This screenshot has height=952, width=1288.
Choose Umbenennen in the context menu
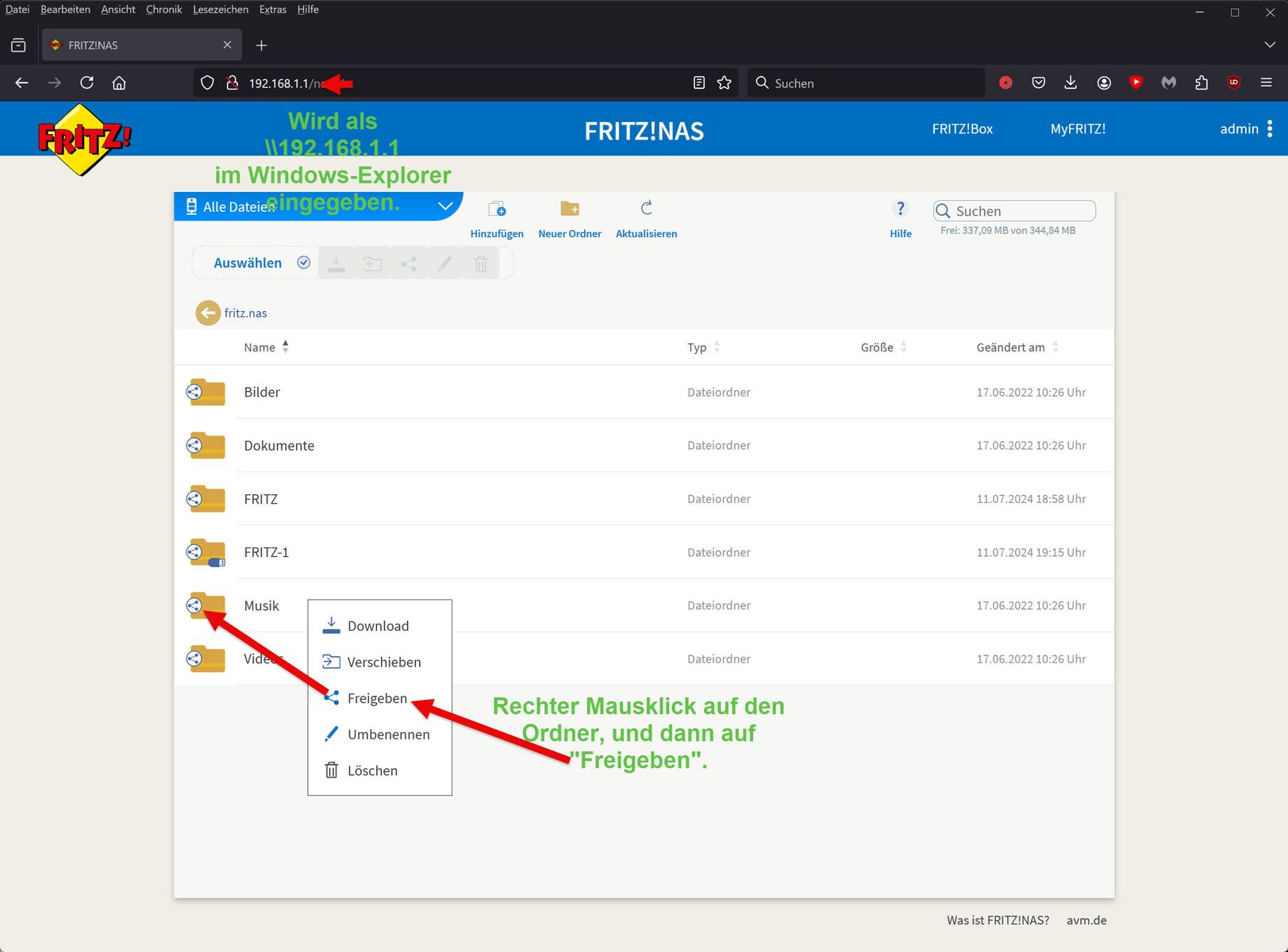point(379,735)
